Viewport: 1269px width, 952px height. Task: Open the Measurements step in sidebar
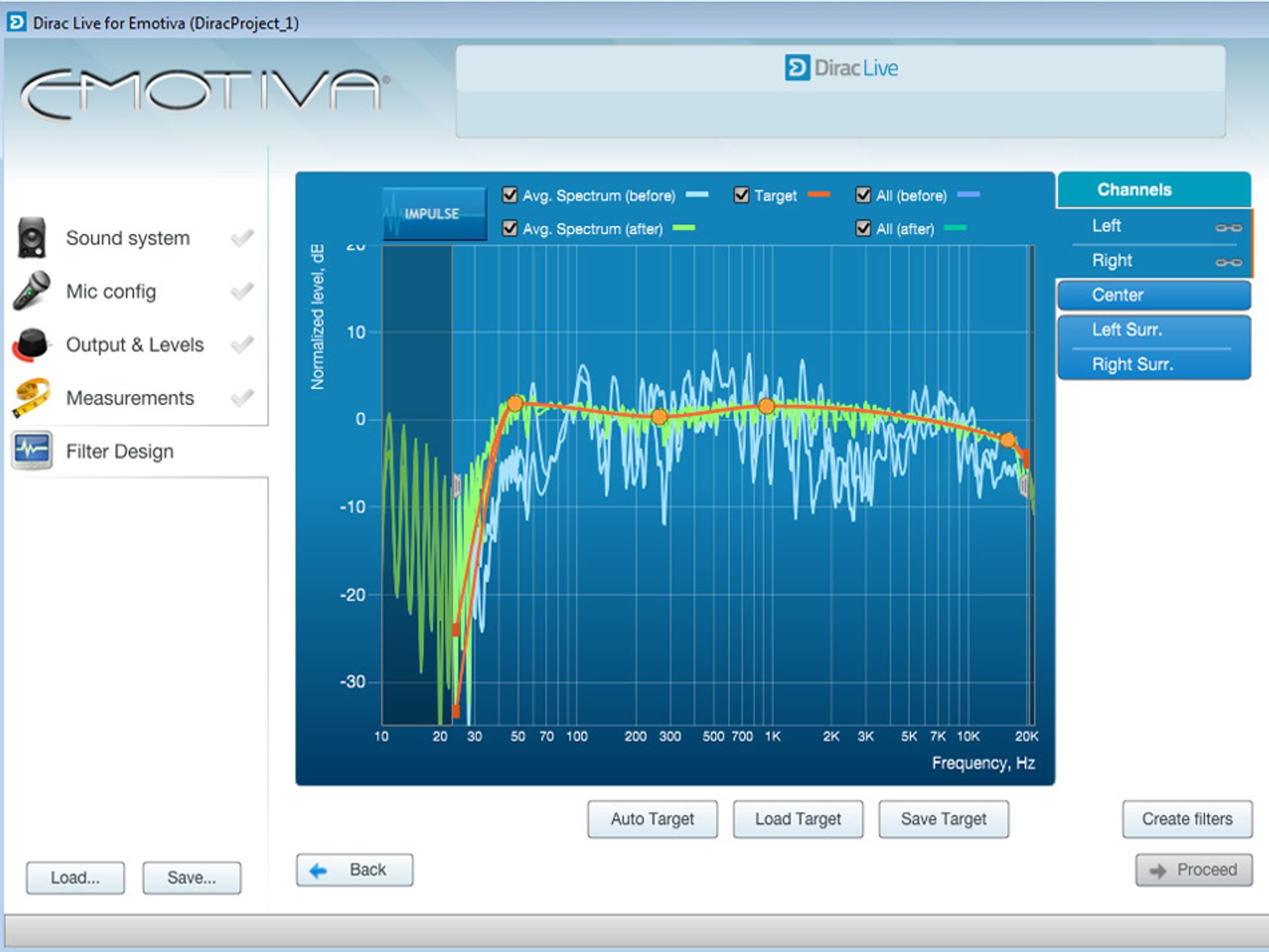[x=130, y=398]
